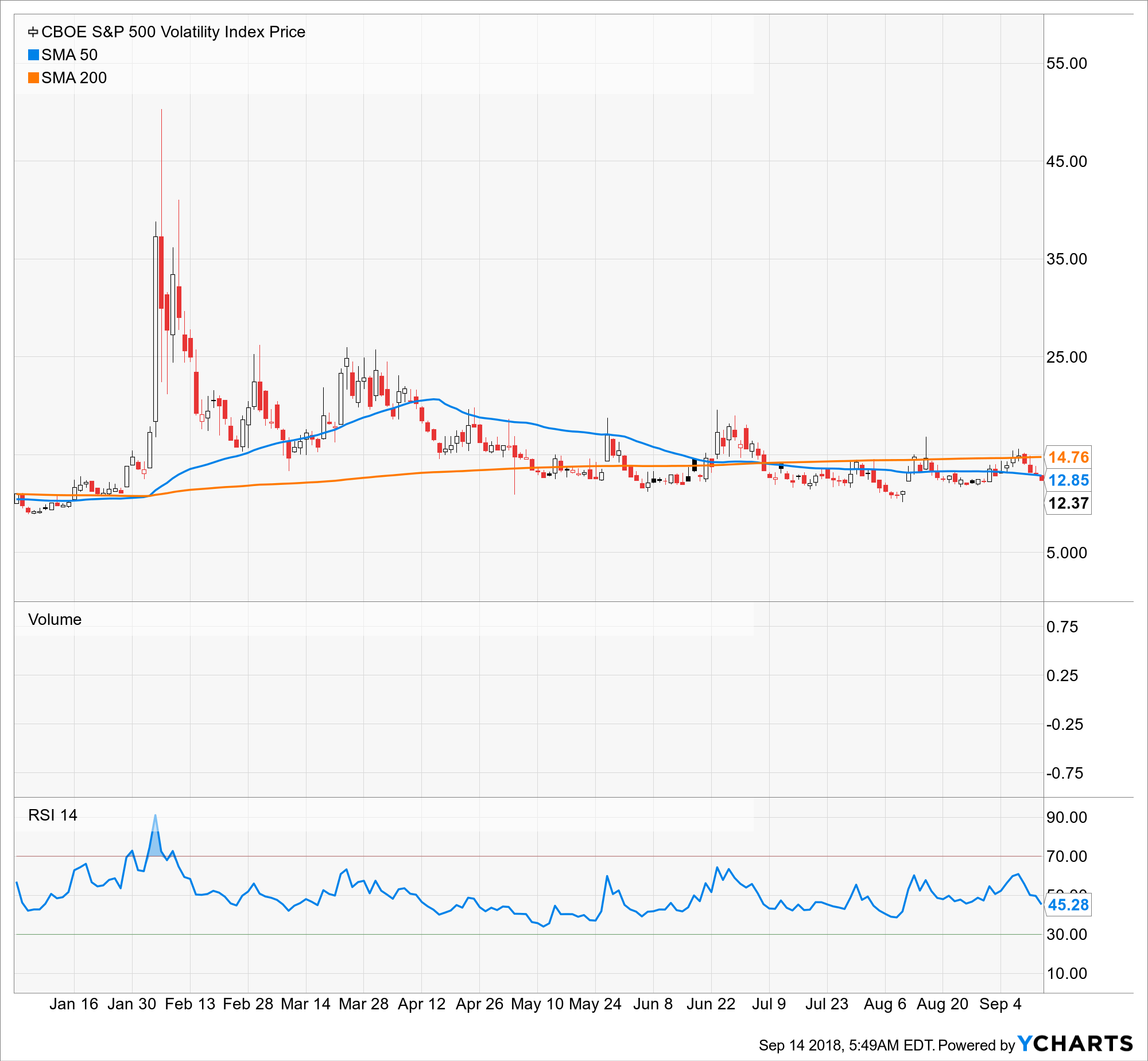
Task: Click the 25.00 price axis label
Action: pyautogui.click(x=1066, y=357)
